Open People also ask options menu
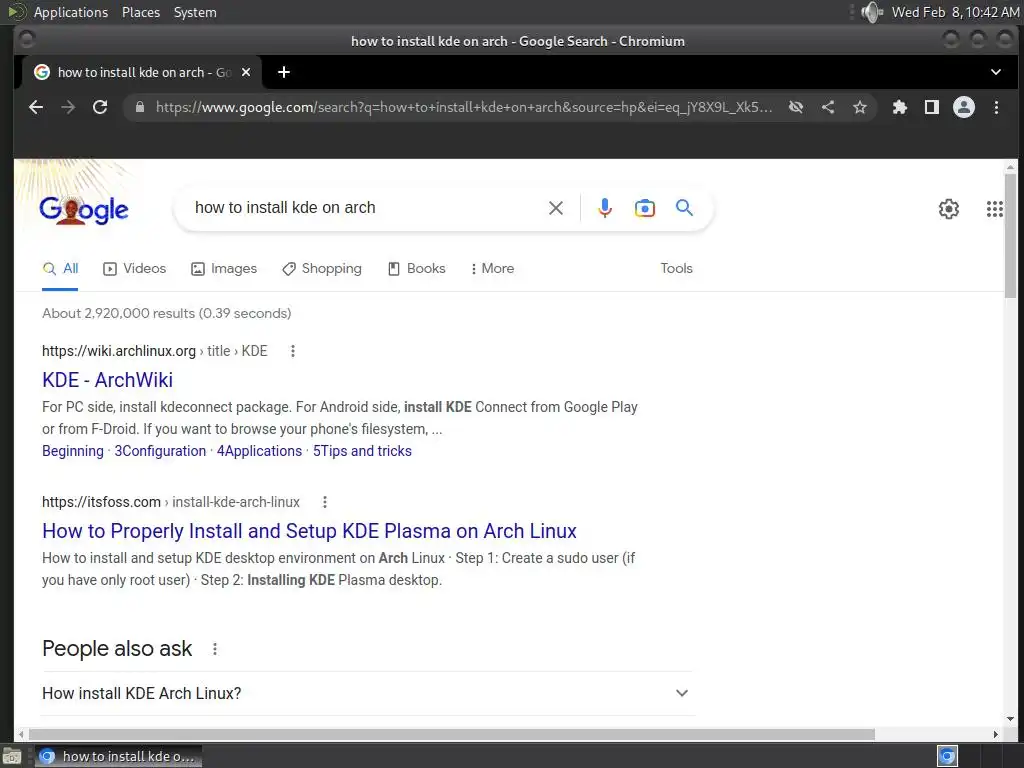The height and width of the screenshot is (768, 1024). click(x=215, y=649)
